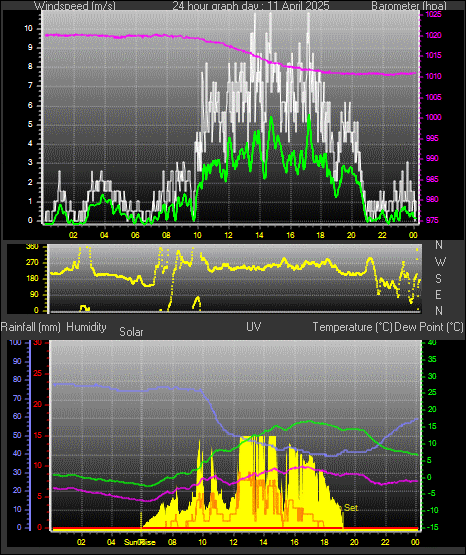Click the UV label
The image size is (466, 555).
point(254,327)
